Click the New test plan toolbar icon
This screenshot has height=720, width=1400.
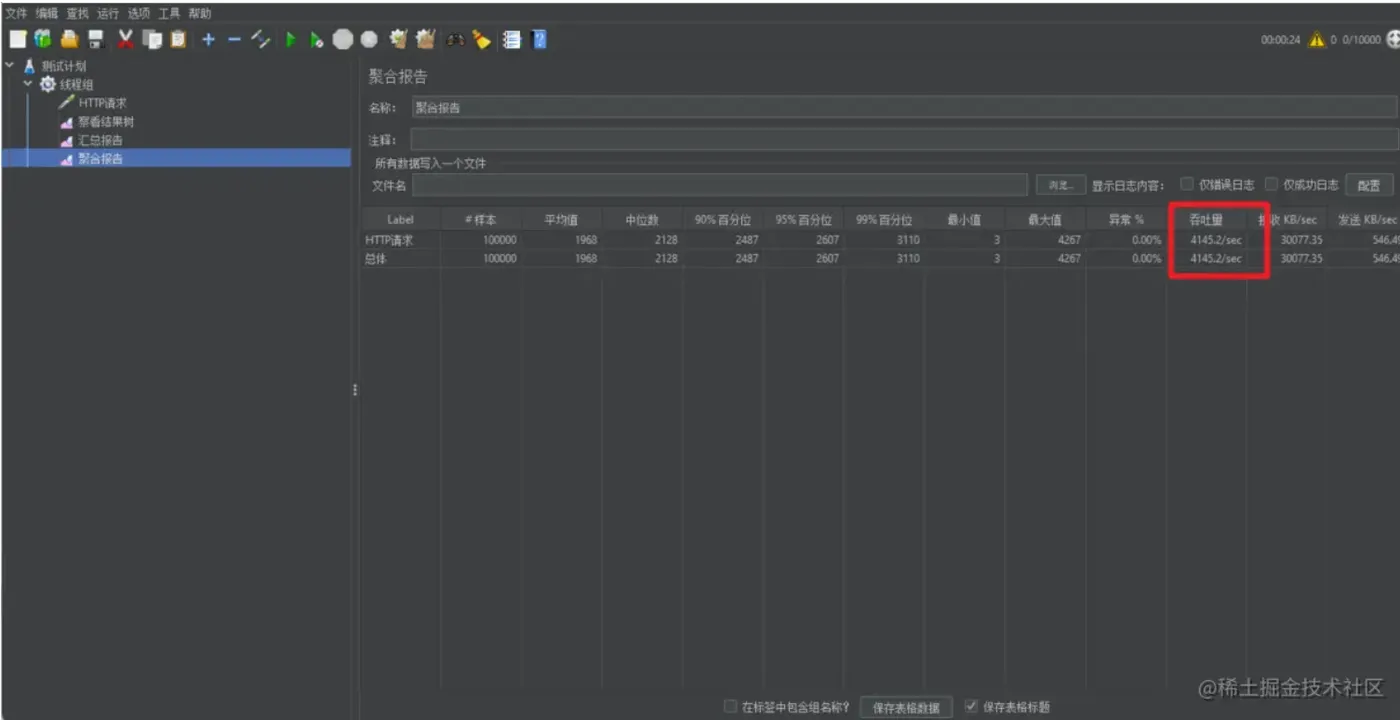(18, 39)
